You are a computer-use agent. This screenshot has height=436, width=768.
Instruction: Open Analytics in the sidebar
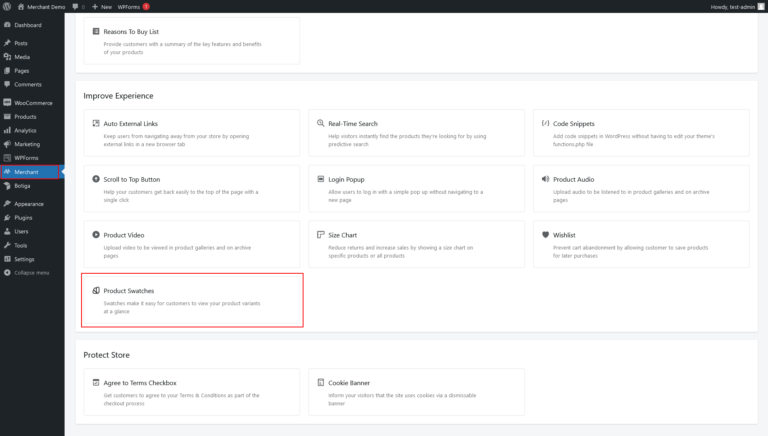[x=32, y=130]
